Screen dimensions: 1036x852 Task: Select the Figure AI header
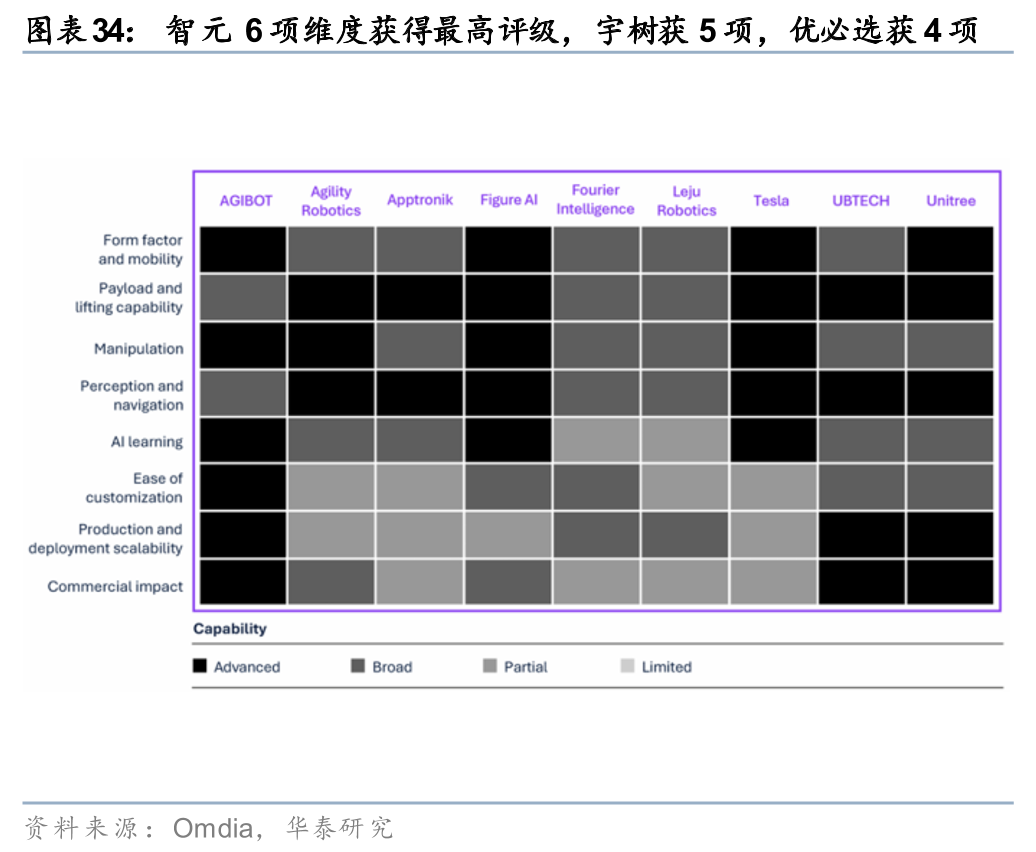point(508,200)
